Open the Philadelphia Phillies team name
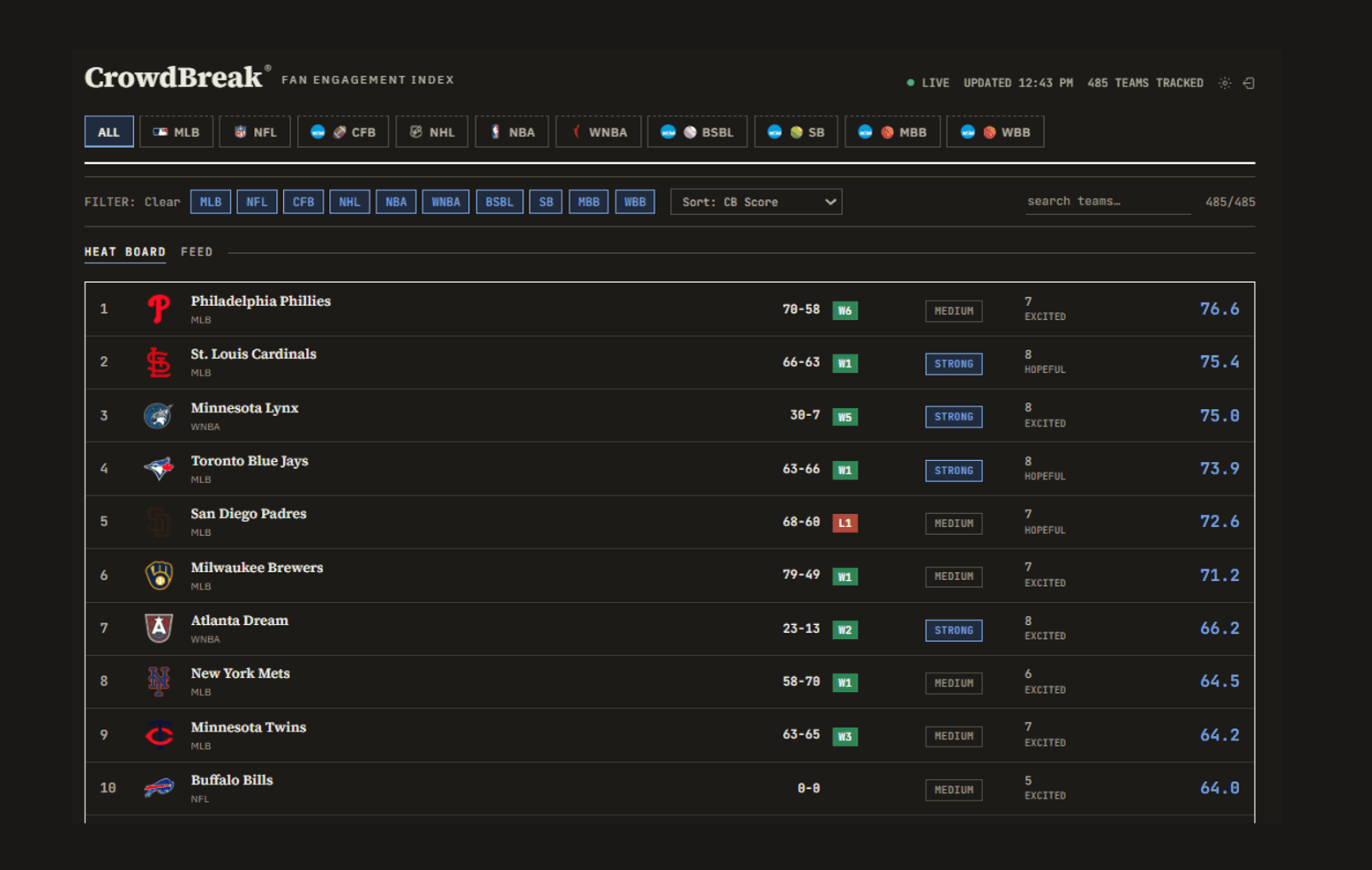 tap(261, 301)
